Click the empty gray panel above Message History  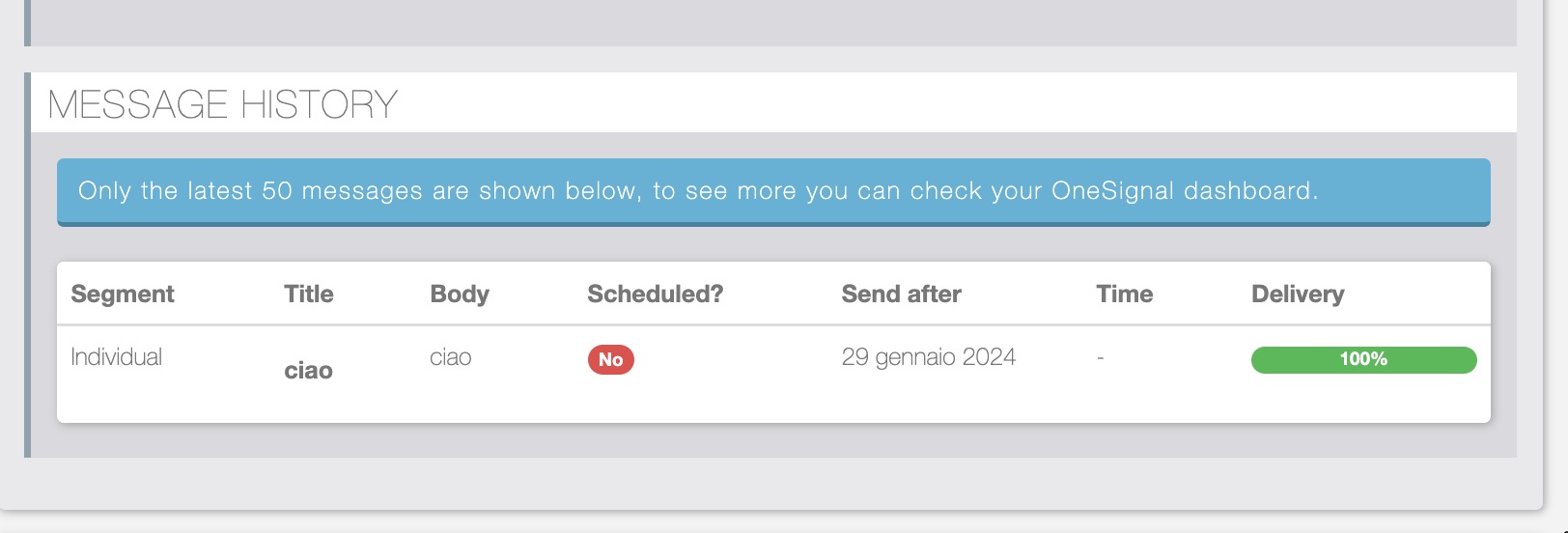[x=772, y=21]
